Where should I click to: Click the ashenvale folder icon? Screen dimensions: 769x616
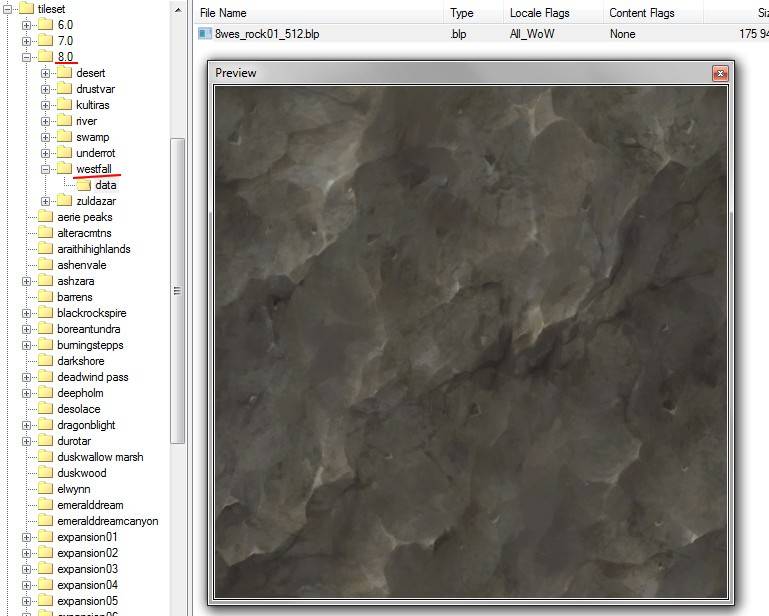pos(45,265)
